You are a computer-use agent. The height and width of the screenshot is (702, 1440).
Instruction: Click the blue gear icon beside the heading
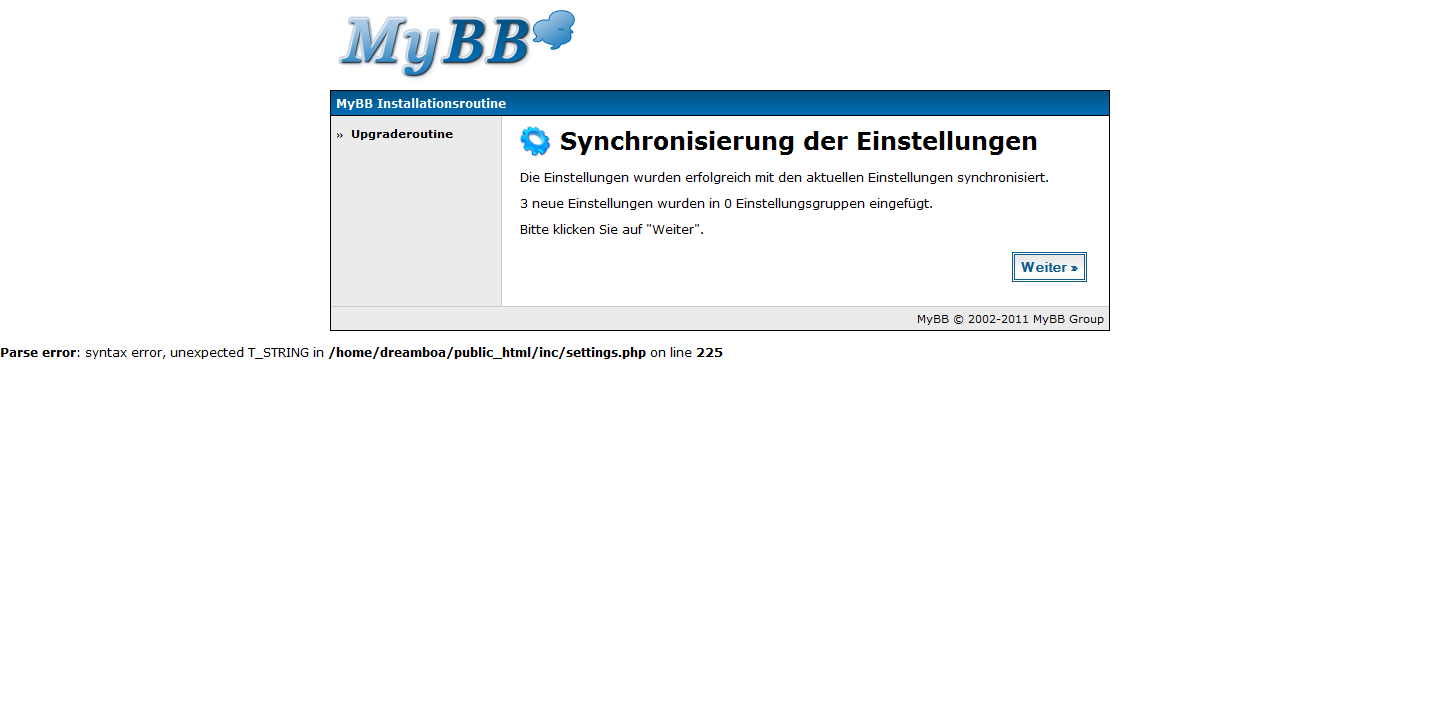click(x=535, y=141)
